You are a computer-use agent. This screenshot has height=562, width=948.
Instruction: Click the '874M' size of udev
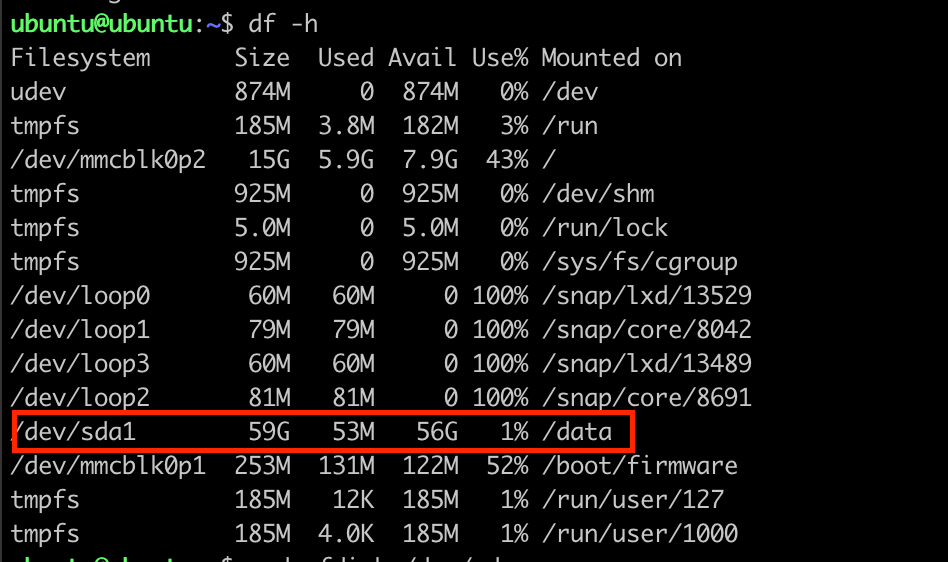pyautogui.click(x=262, y=92)
